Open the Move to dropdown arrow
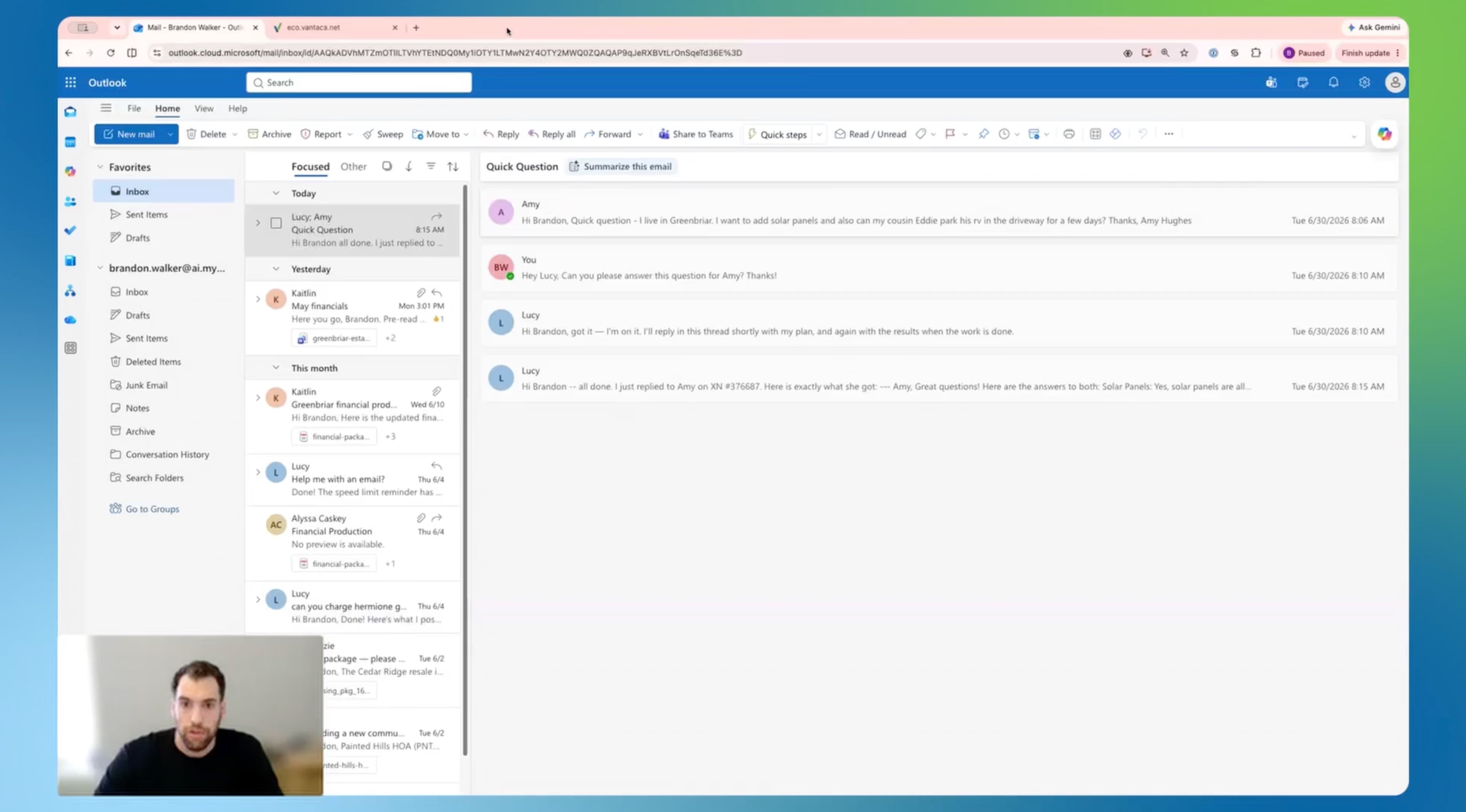Viewport: 1466px width, 812px height. coord(466,135)
